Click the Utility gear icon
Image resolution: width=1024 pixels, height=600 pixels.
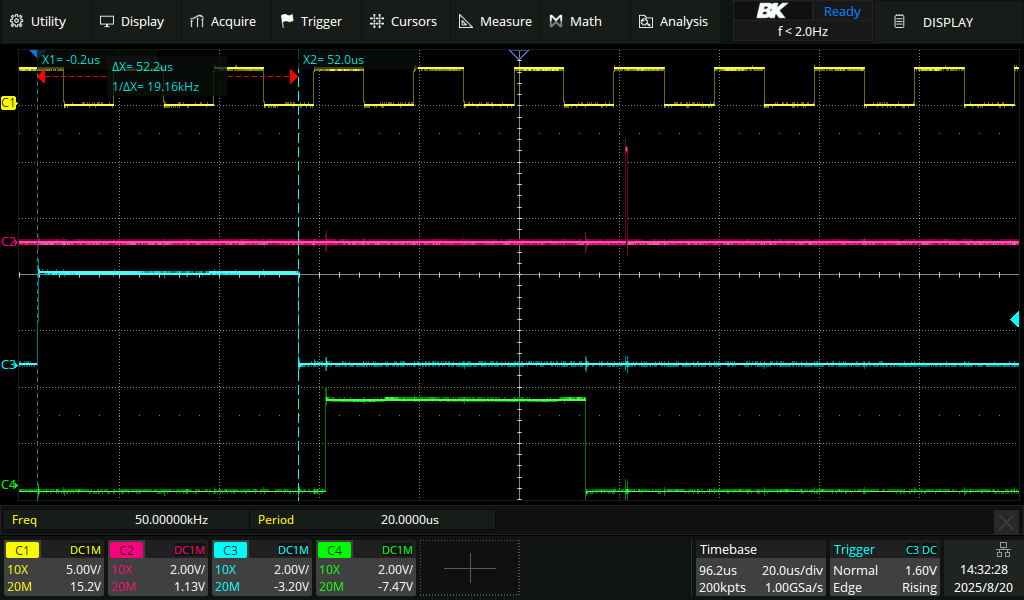coord(17,21)
